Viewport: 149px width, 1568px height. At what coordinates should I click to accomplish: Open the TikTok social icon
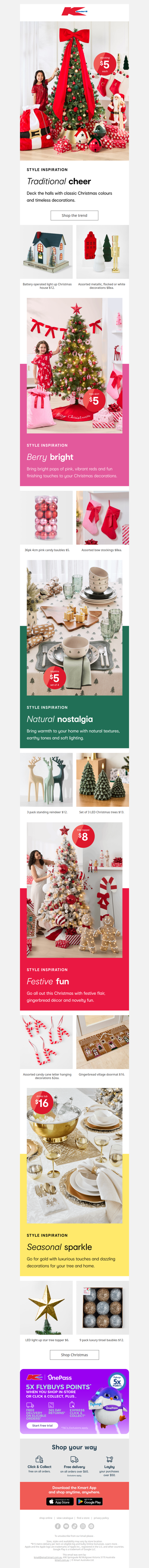coord(74,1526)
